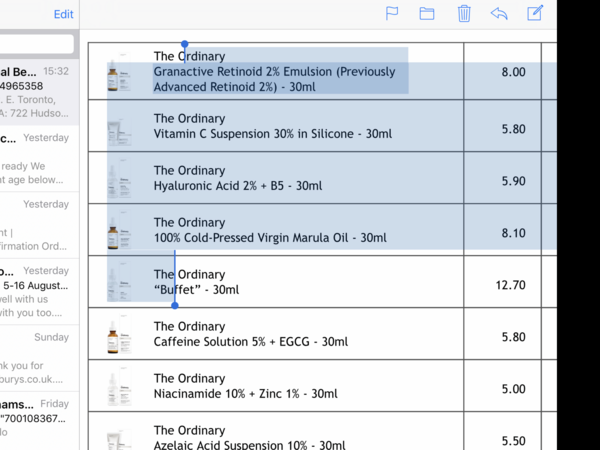600x450 pixels.
Task: Tap 'Vitamin C Suspension 30% in Silicone' text
Action: pos(254,134)
